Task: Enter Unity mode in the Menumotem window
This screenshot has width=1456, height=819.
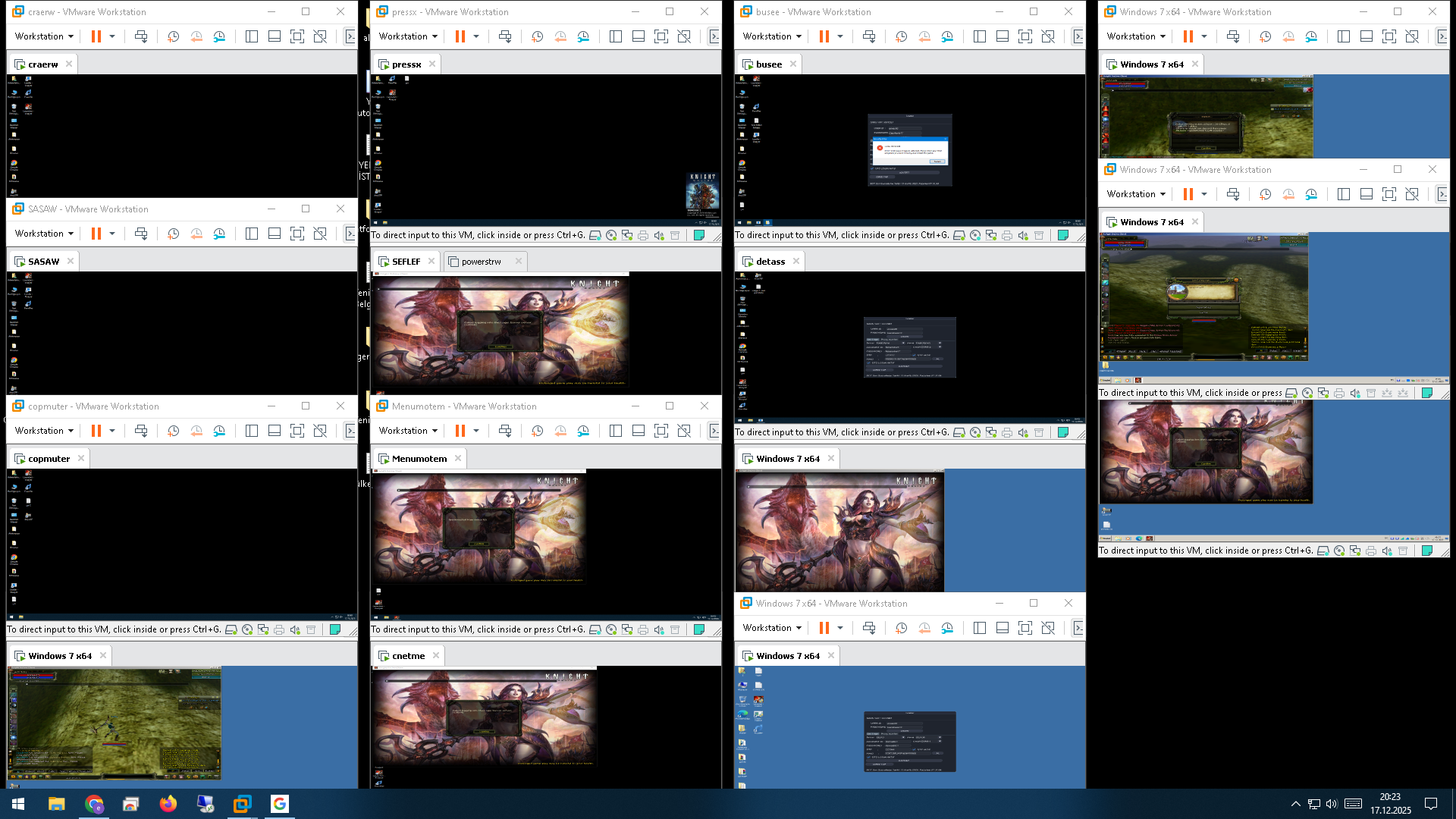Action: [684, 431]
